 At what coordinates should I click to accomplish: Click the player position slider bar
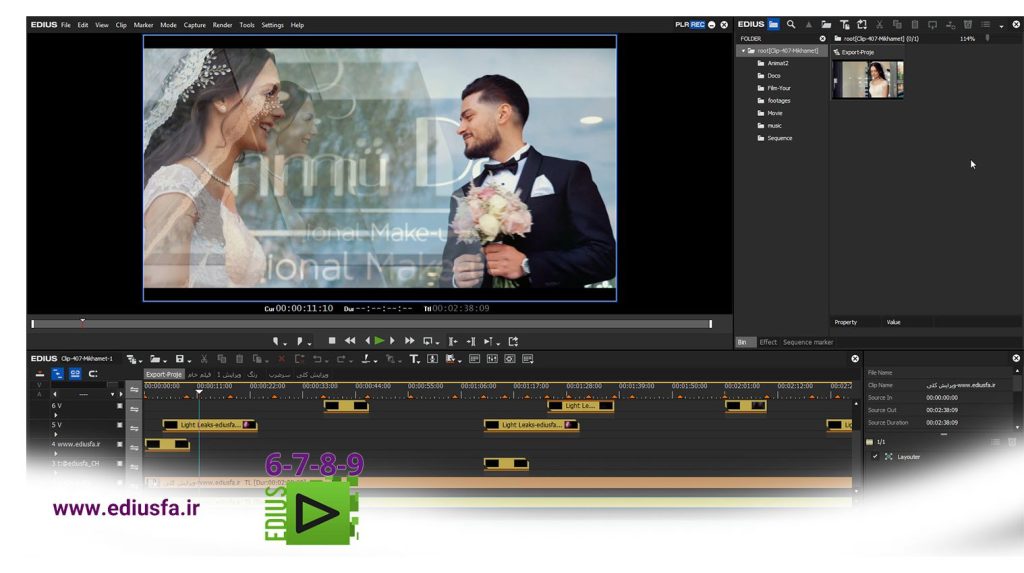(371, 323)
